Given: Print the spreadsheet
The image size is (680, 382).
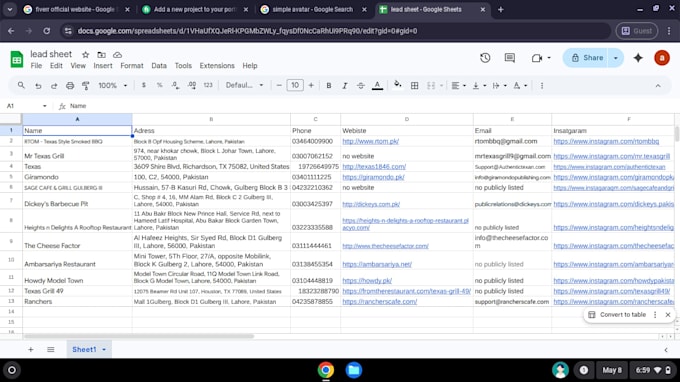Looking at the screenshot, I should click(70, 85).
